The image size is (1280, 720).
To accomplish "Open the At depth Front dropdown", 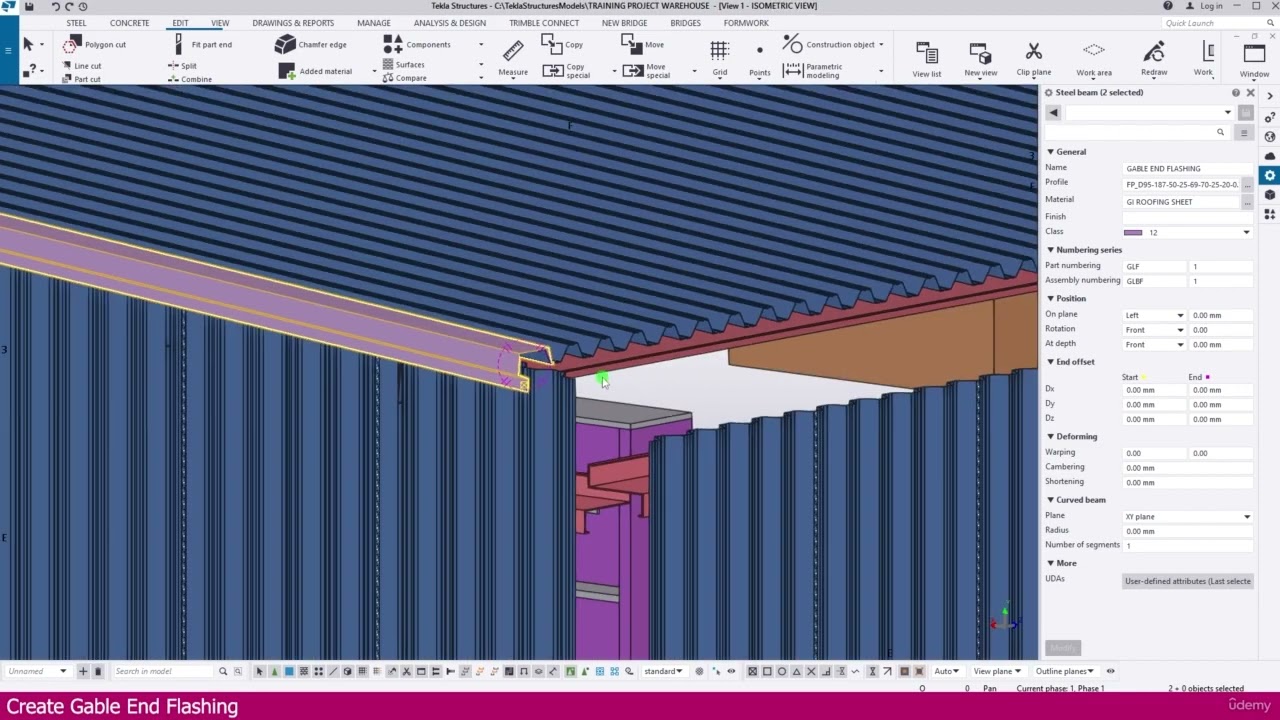I will click(1155, 345).
